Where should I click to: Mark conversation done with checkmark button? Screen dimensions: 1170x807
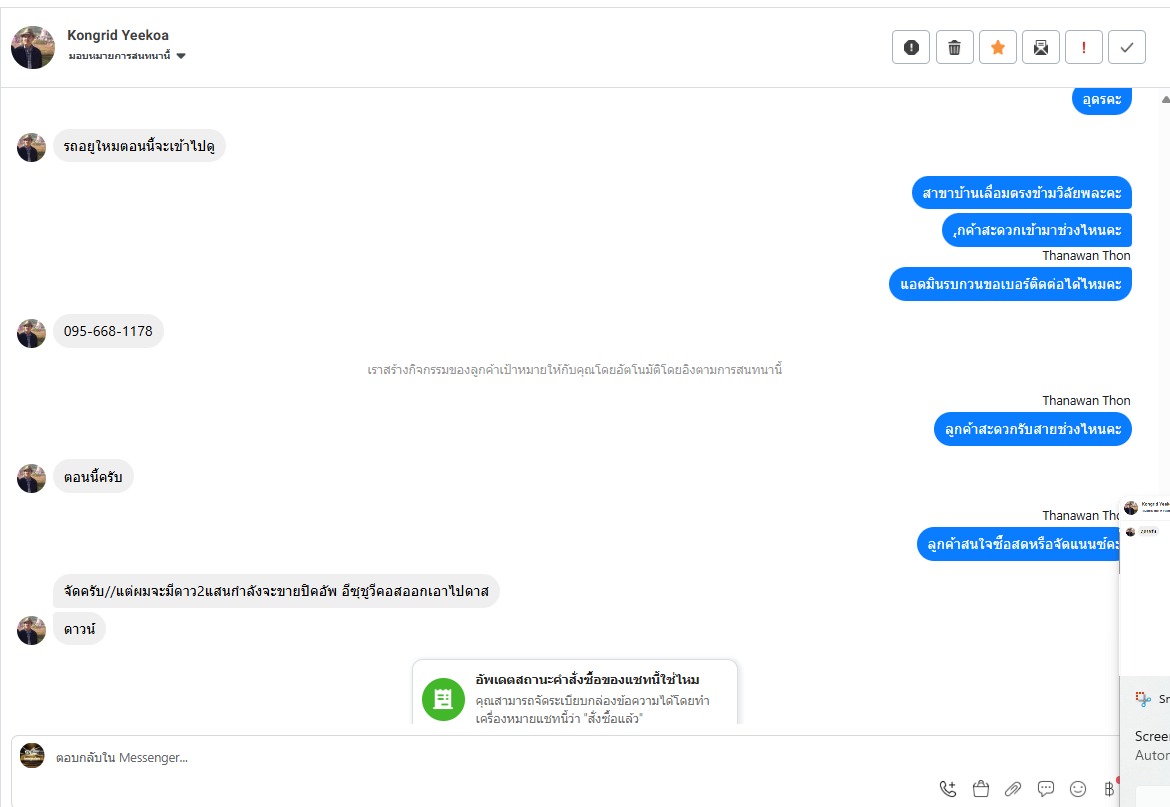[1127, 48]
